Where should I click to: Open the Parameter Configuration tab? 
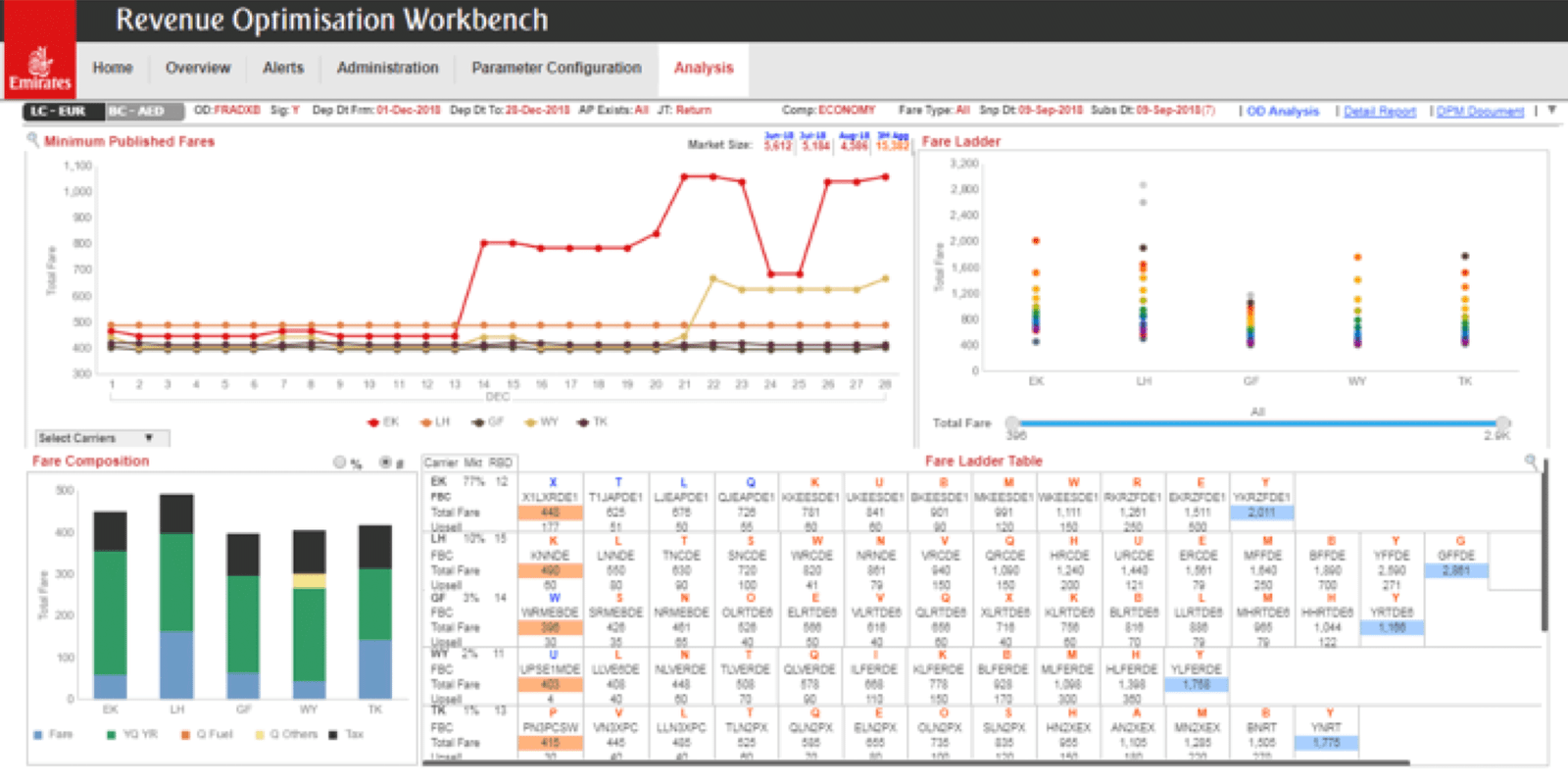(556, 68)
